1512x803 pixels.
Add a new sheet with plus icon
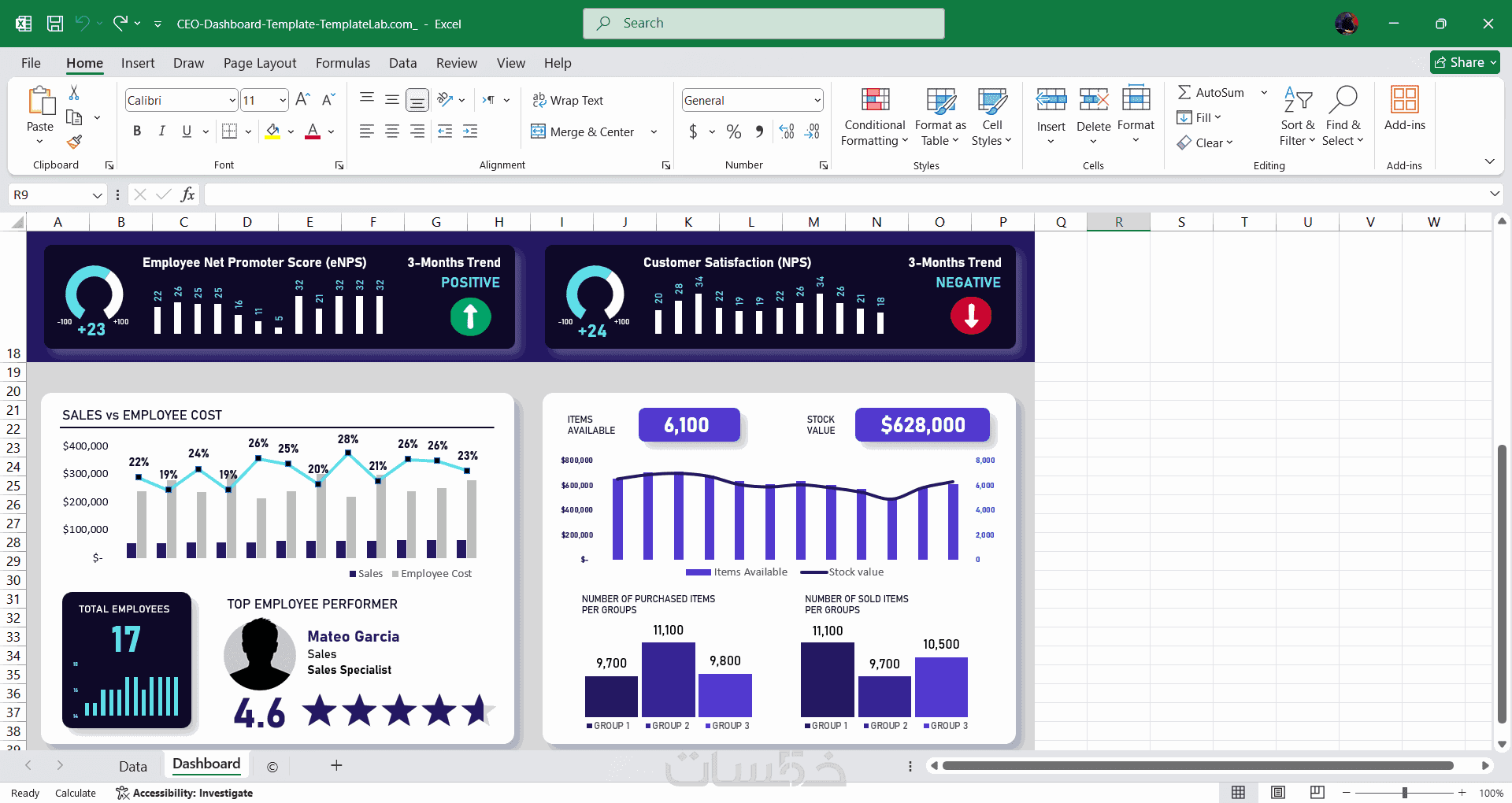point(336,765)
